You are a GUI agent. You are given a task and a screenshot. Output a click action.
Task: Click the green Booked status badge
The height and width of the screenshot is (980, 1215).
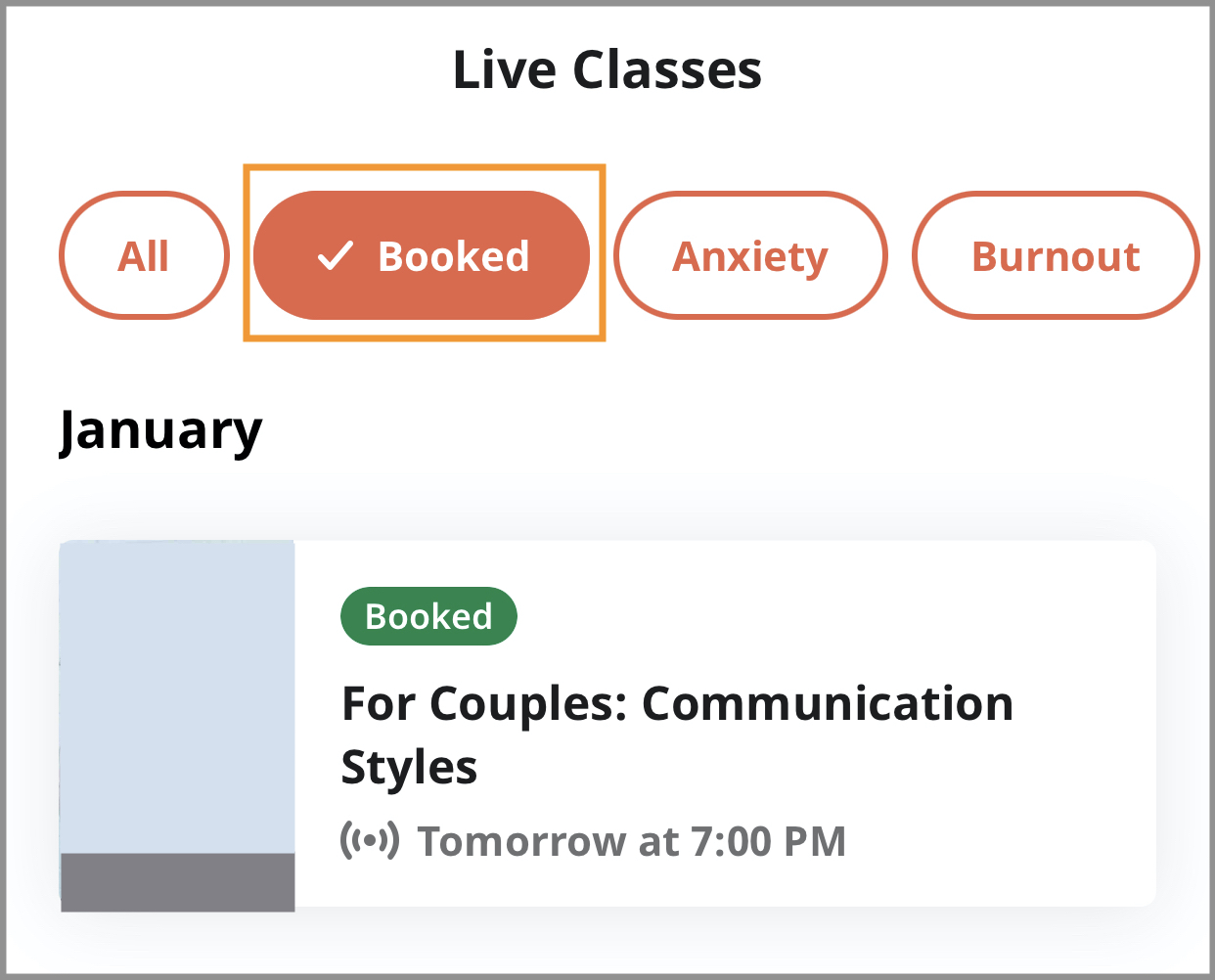pyautogui.click(x=428, y=616)
